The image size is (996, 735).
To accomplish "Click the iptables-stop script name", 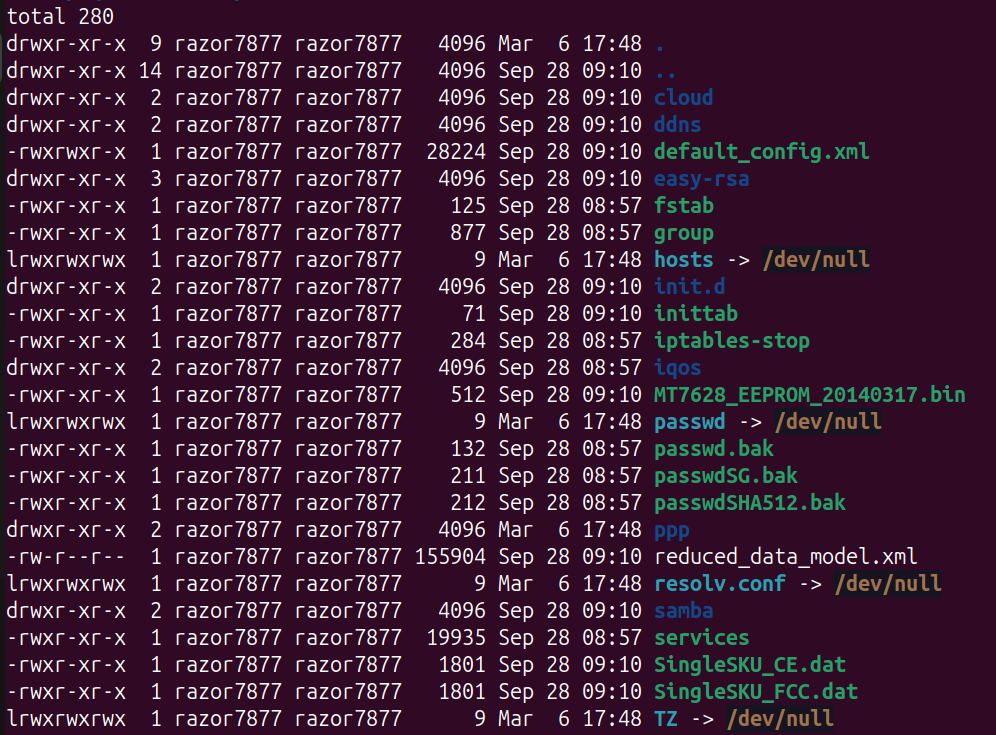I will coord(731,341).
